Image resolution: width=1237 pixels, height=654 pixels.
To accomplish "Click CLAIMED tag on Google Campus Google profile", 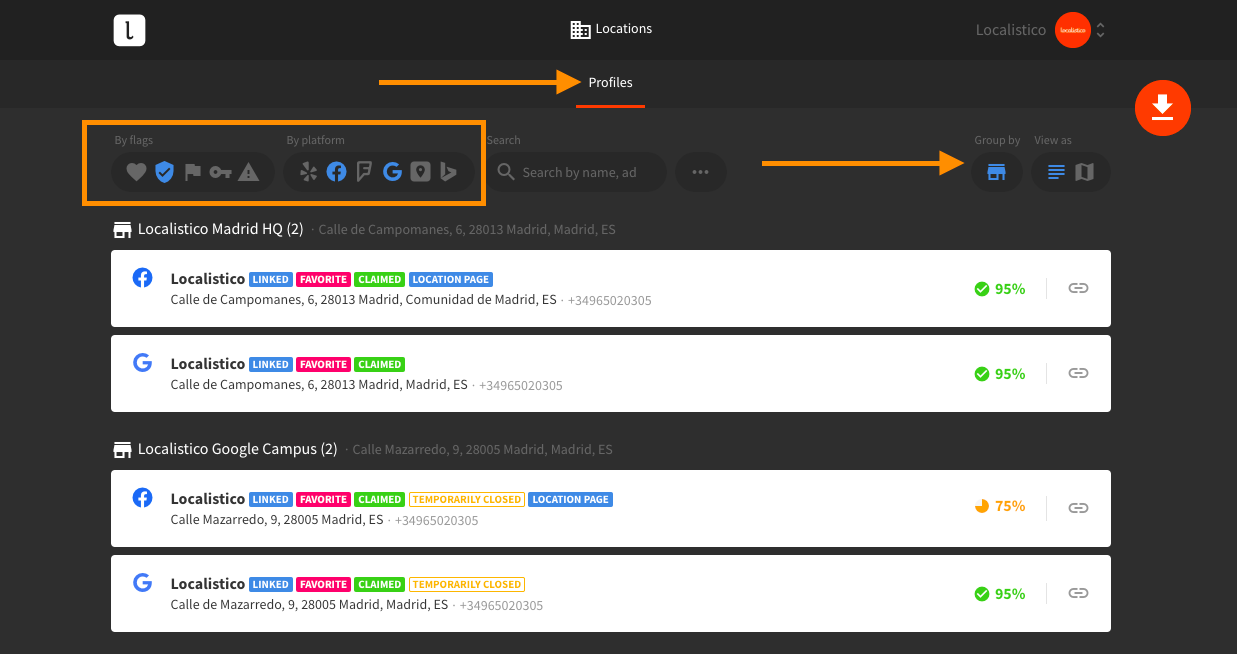I will pos(380,584).
